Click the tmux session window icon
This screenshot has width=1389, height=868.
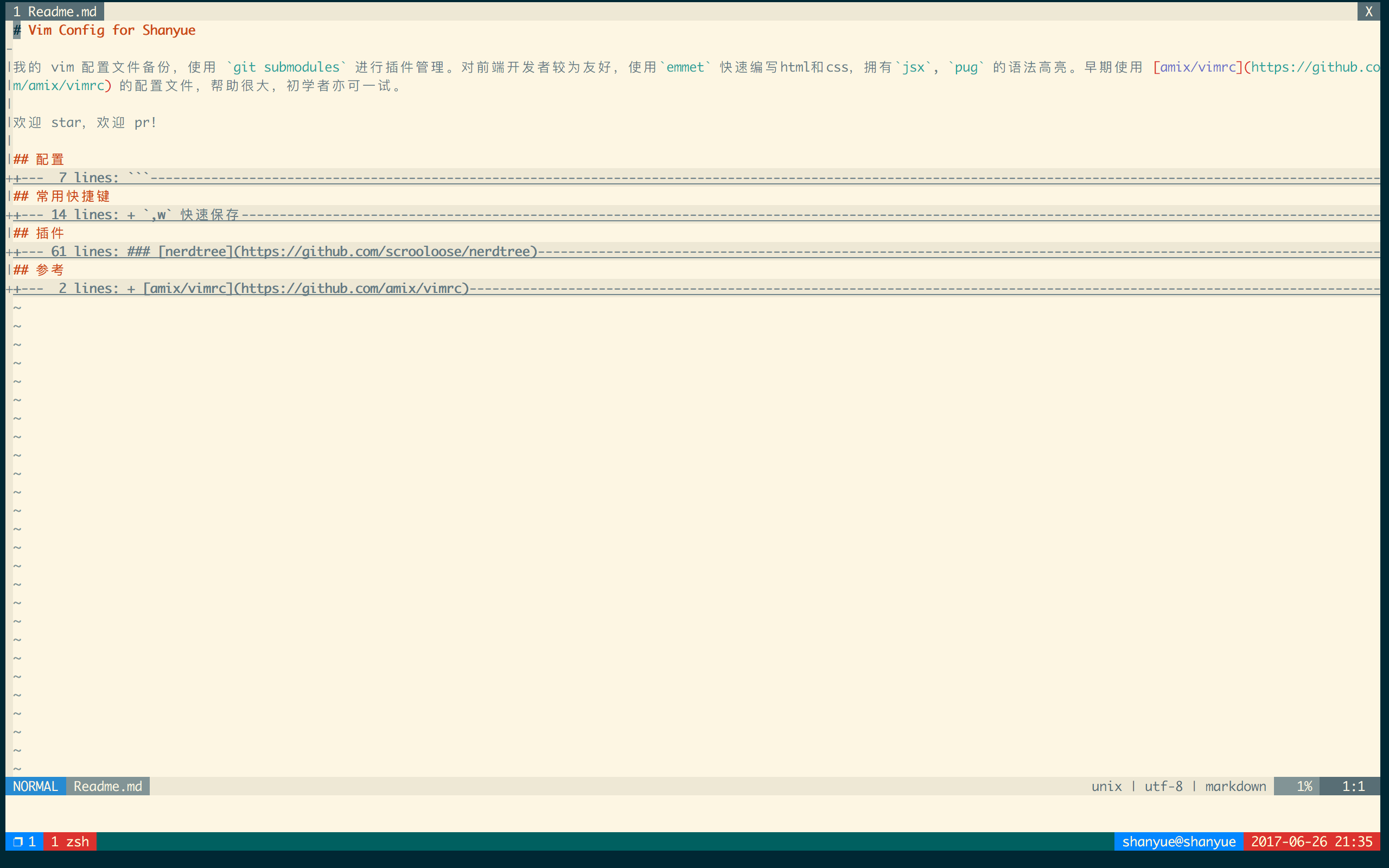[x=18, y=841]
